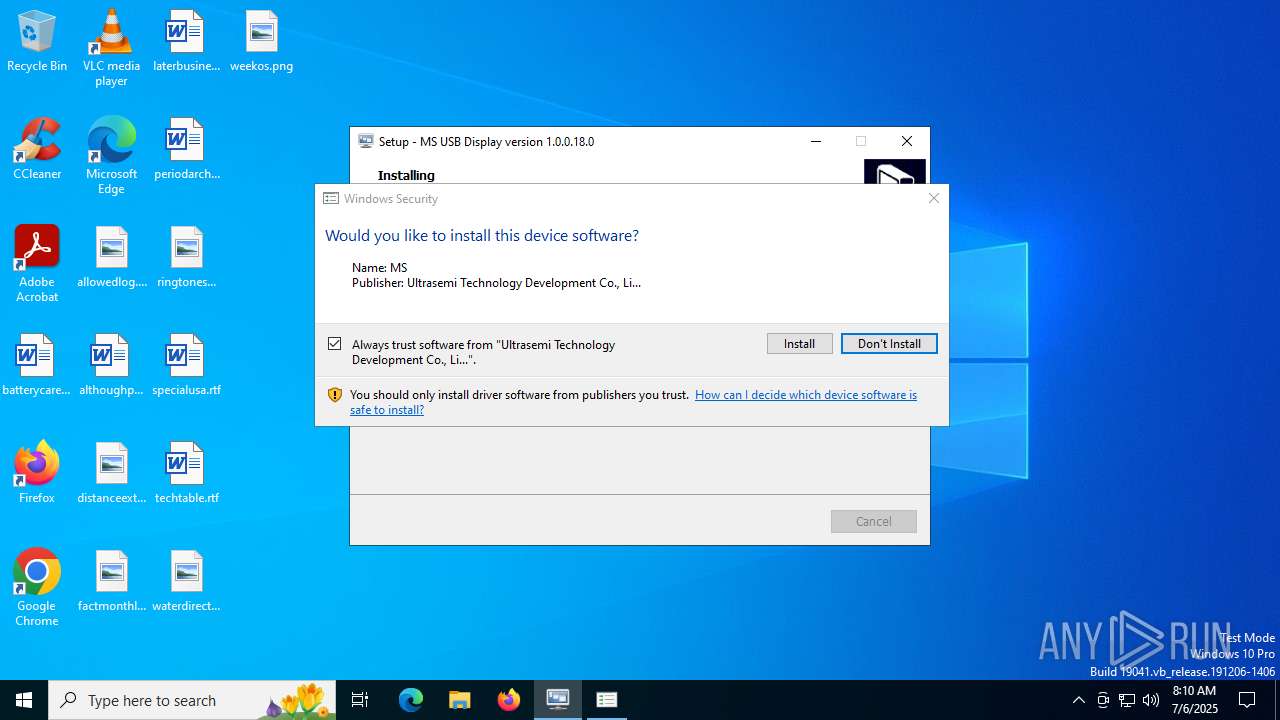Close the MS USB Display Setup window
This screenshot has width=1280, height=720.
[x=907, y=141]
